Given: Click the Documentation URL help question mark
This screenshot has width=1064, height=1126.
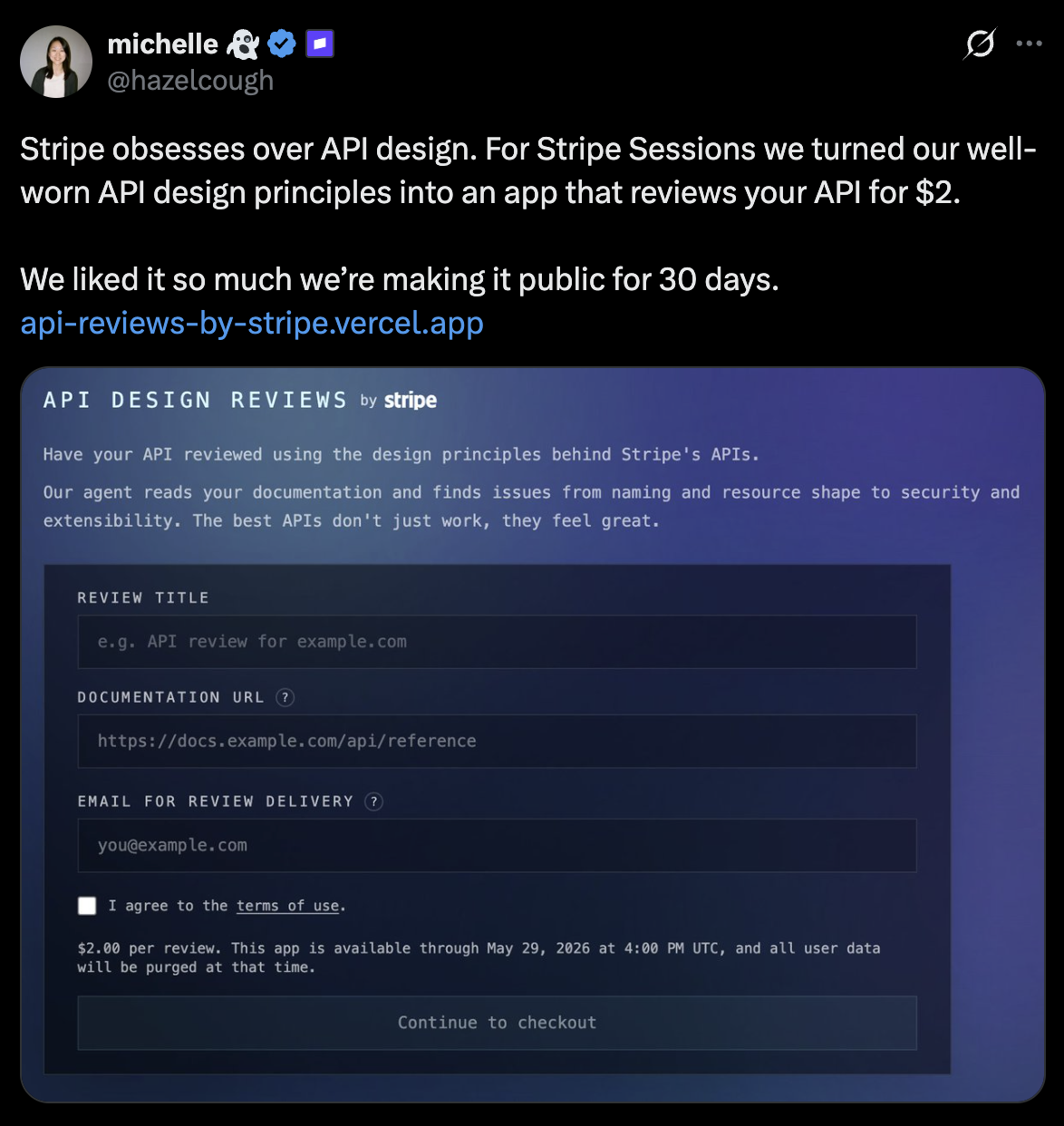Looking at the screenshot, I should 285,697.
